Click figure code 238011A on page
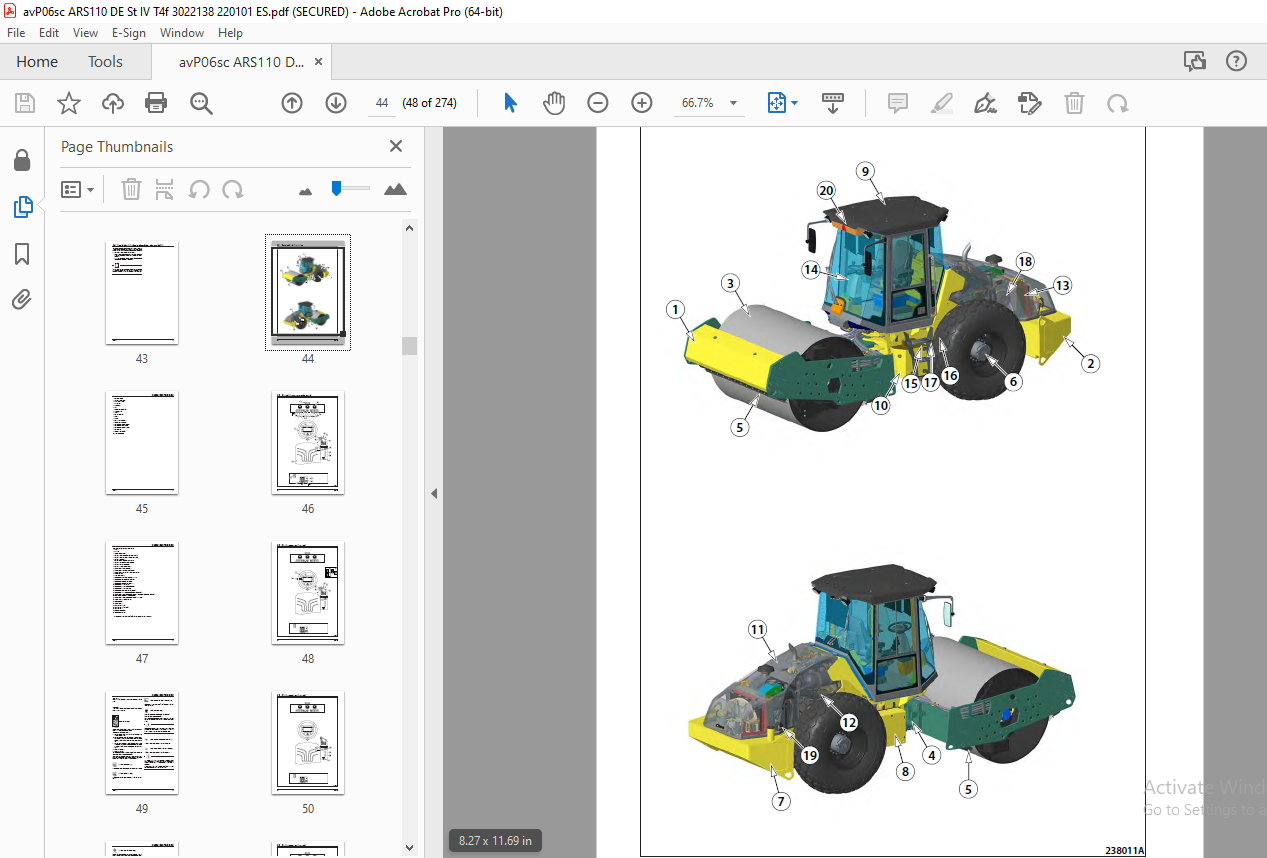Viewport: 1267px width, 858px height. (1124, 850)
